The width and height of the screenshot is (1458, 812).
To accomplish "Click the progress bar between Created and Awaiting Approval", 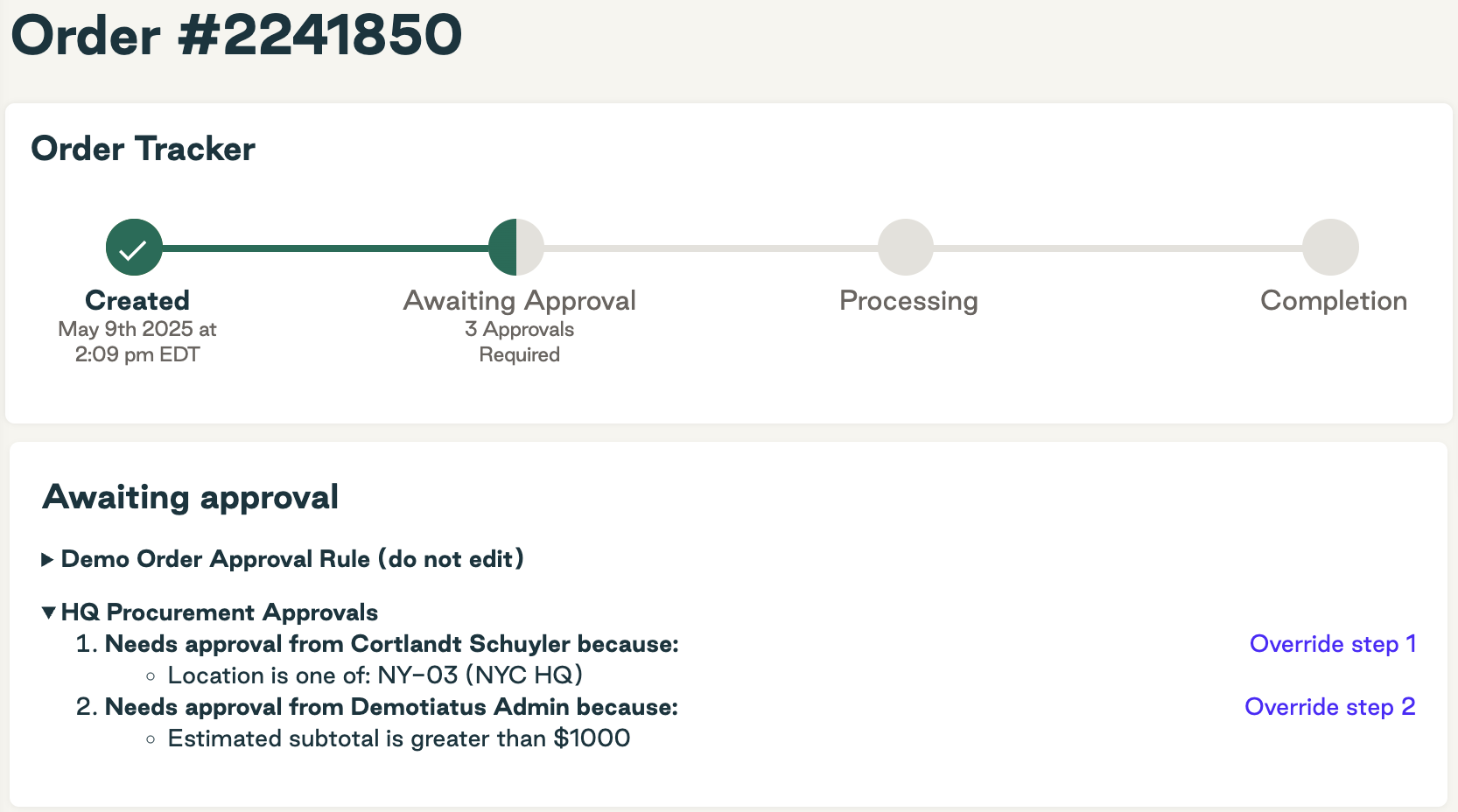I will (324, 248).
